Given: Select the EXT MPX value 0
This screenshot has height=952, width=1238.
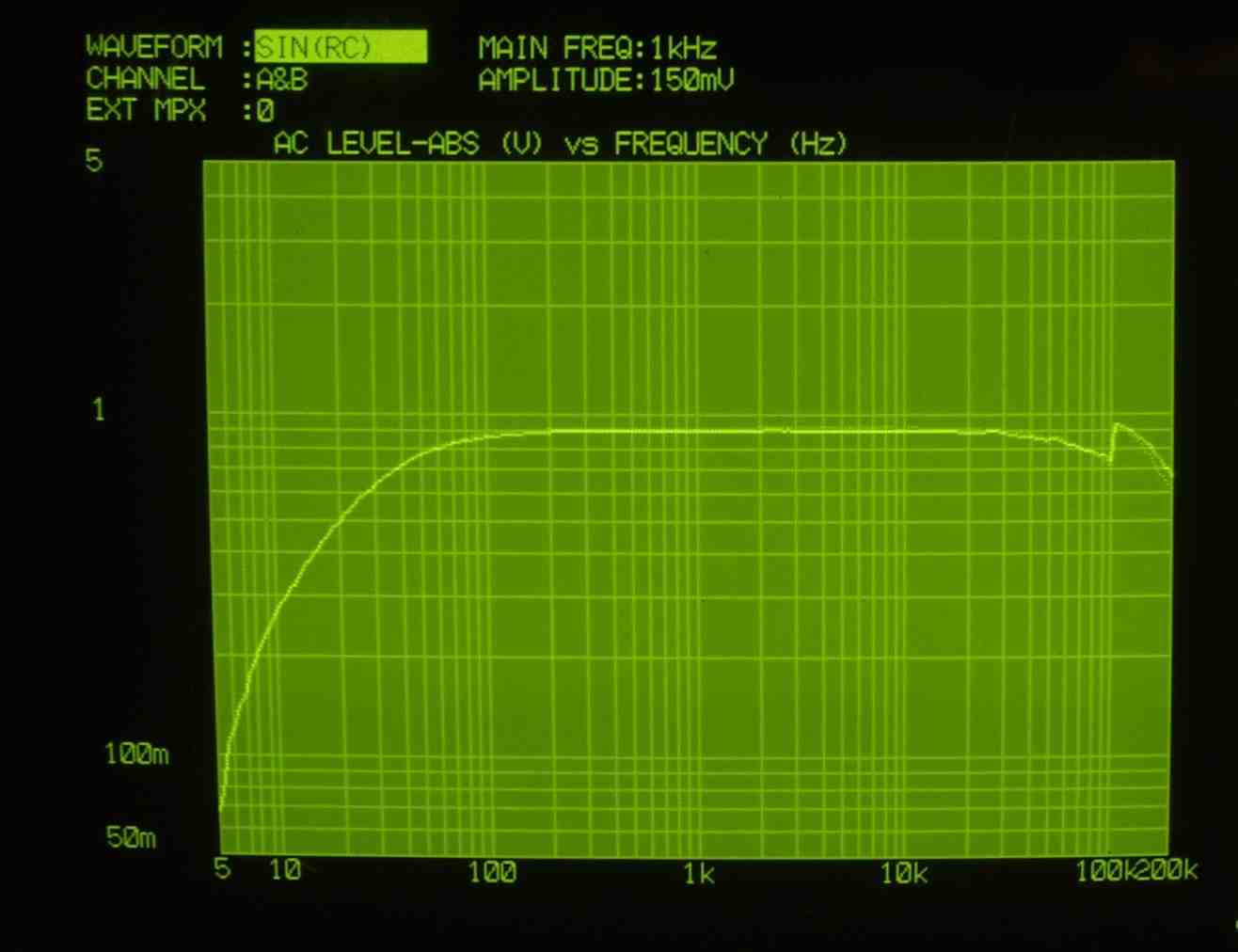Looking at the screenshot, I should 265,112.
